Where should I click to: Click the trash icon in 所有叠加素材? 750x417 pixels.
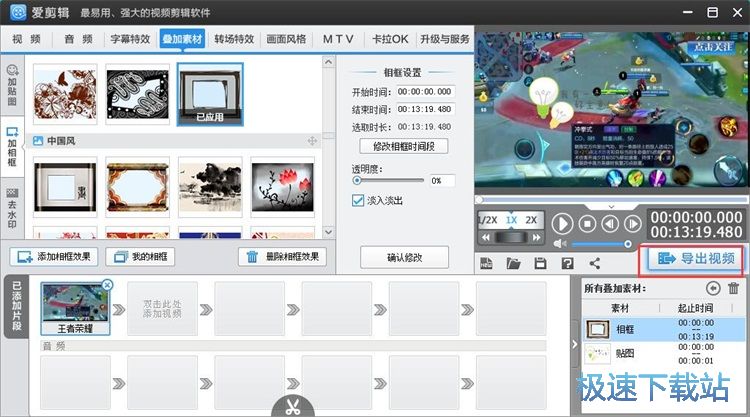(x=733, y=288)
